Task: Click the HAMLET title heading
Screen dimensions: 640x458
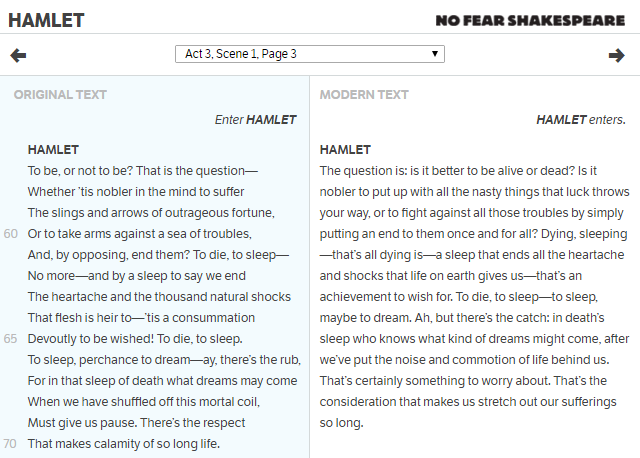Action: (46, 20)
